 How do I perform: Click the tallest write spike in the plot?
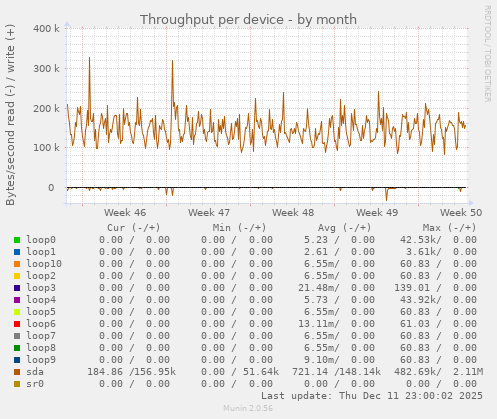[x=89, y=59]
